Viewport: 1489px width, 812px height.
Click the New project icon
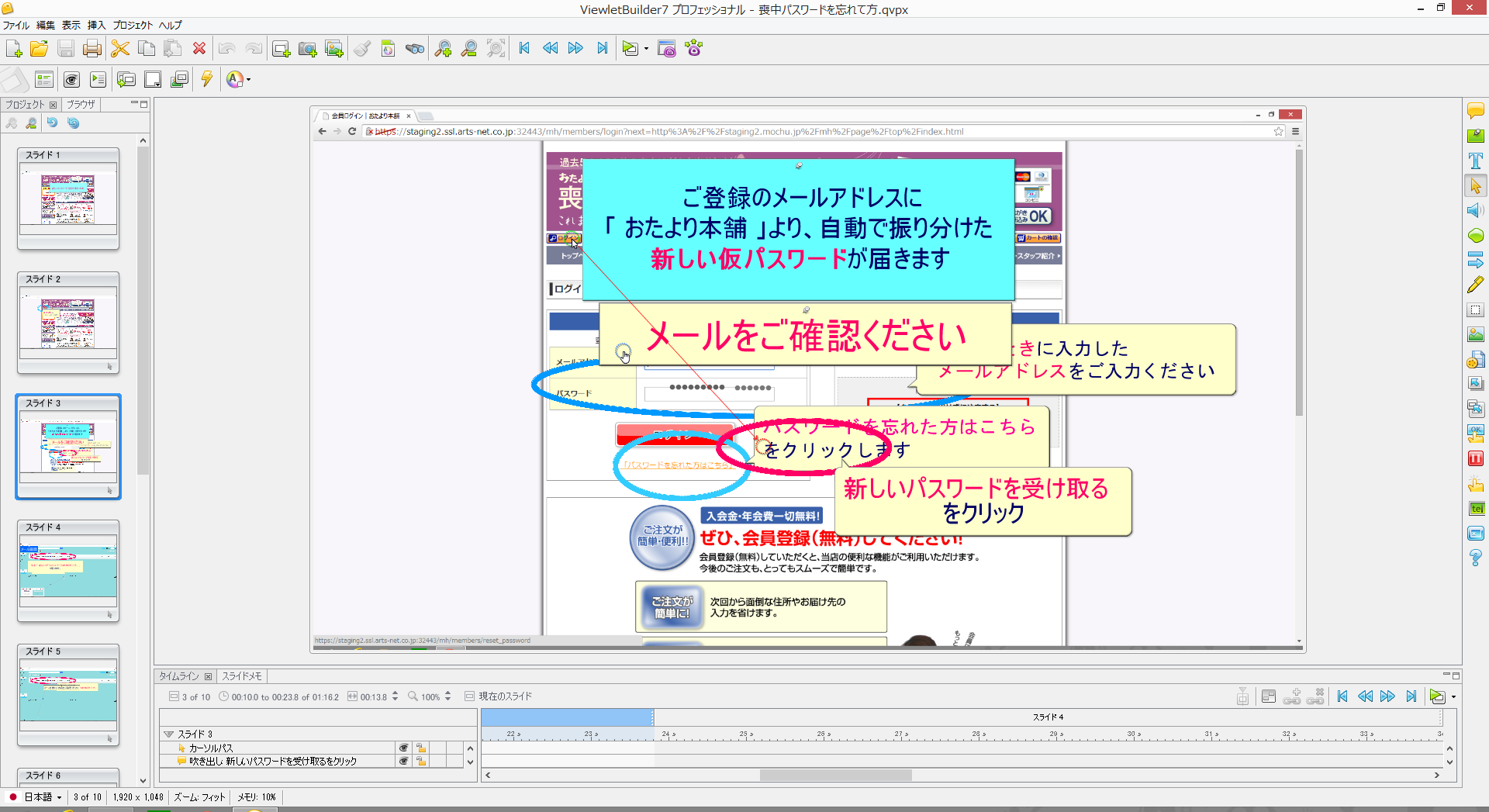tap(13, 49)
